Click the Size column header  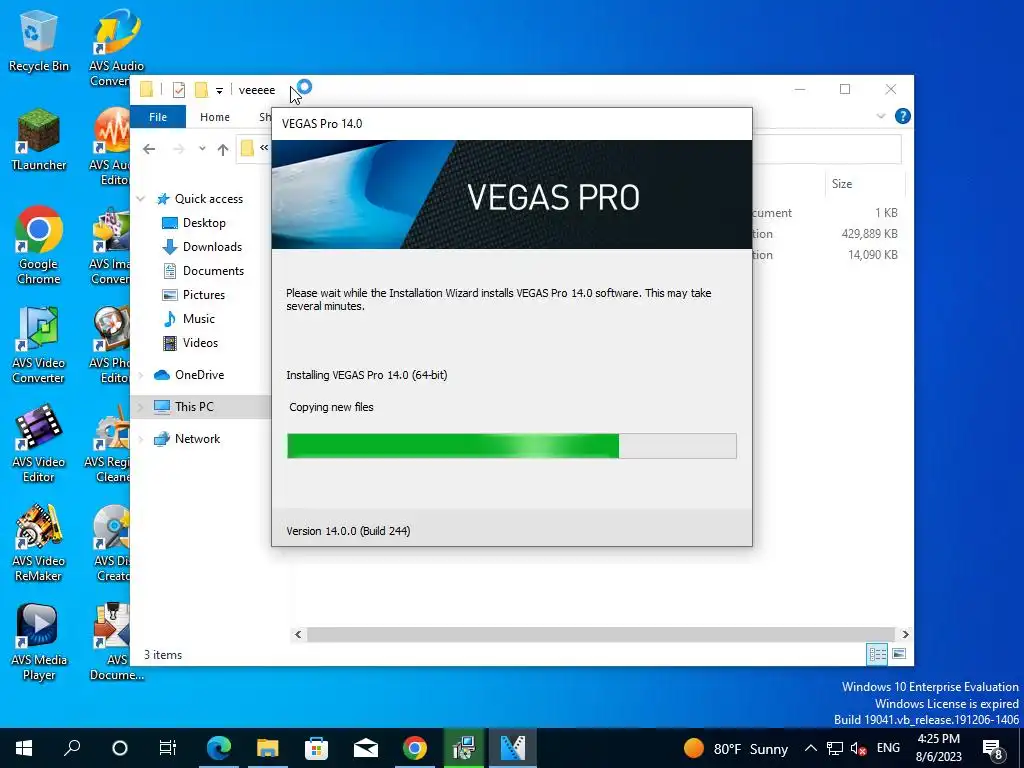tap(865, 184)
